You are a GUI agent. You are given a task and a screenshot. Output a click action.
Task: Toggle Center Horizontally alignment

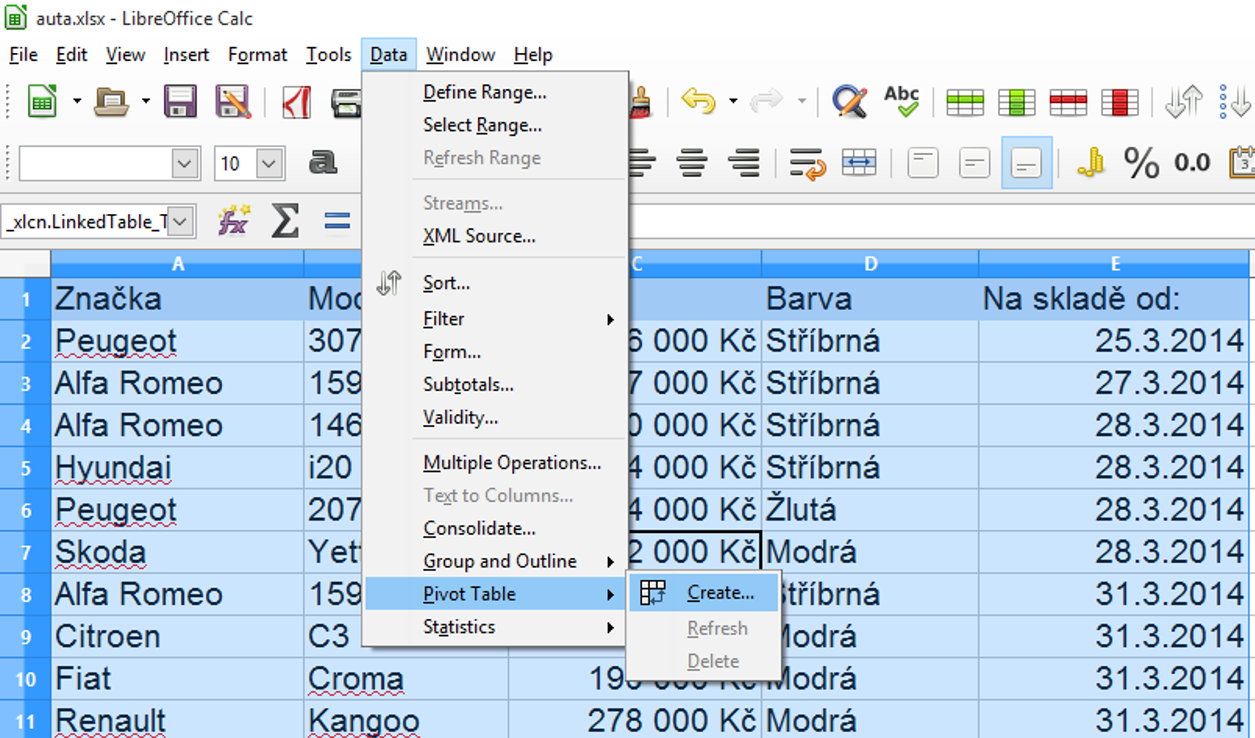692,163
